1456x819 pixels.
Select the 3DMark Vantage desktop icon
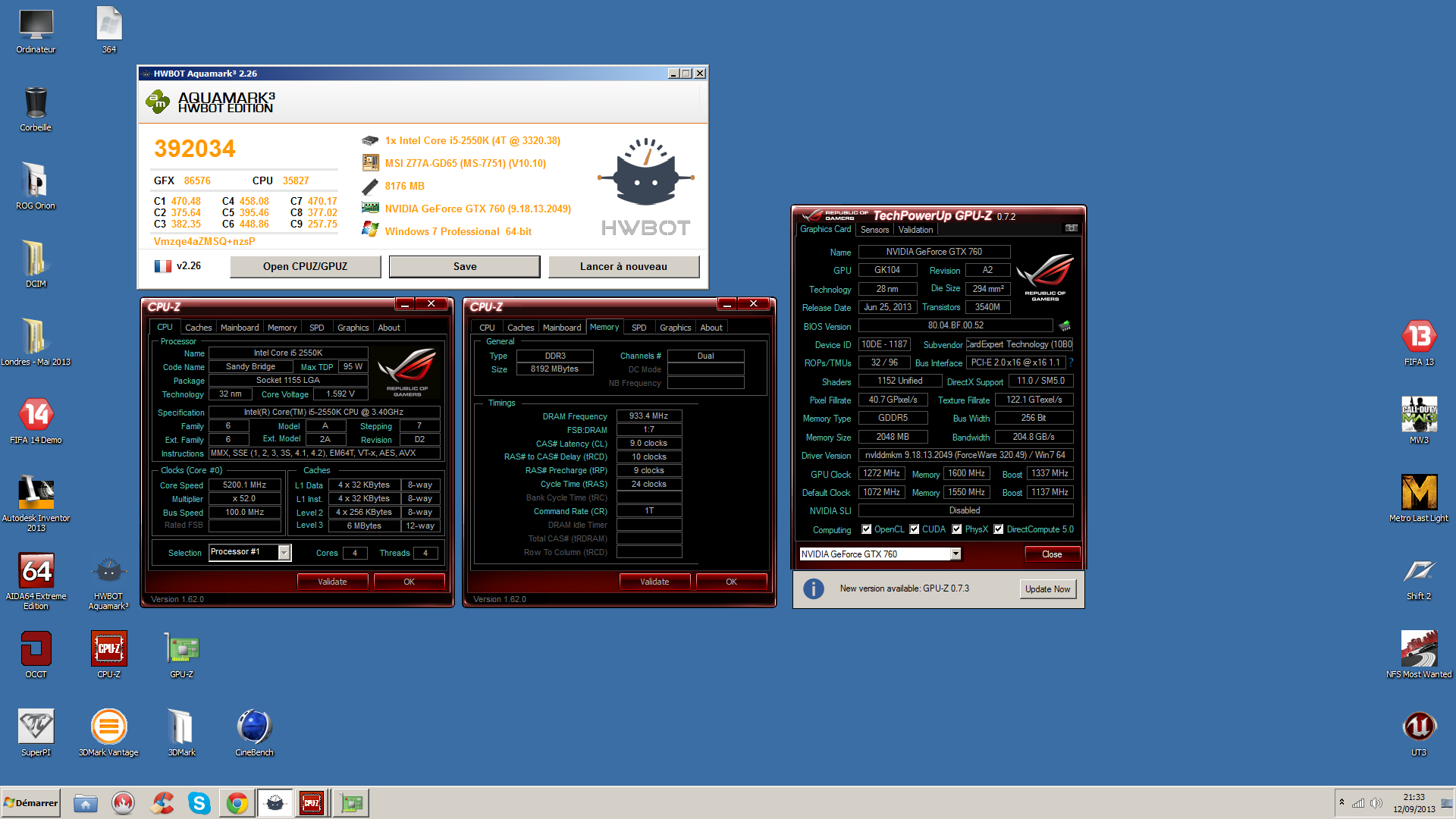(108, 732)
